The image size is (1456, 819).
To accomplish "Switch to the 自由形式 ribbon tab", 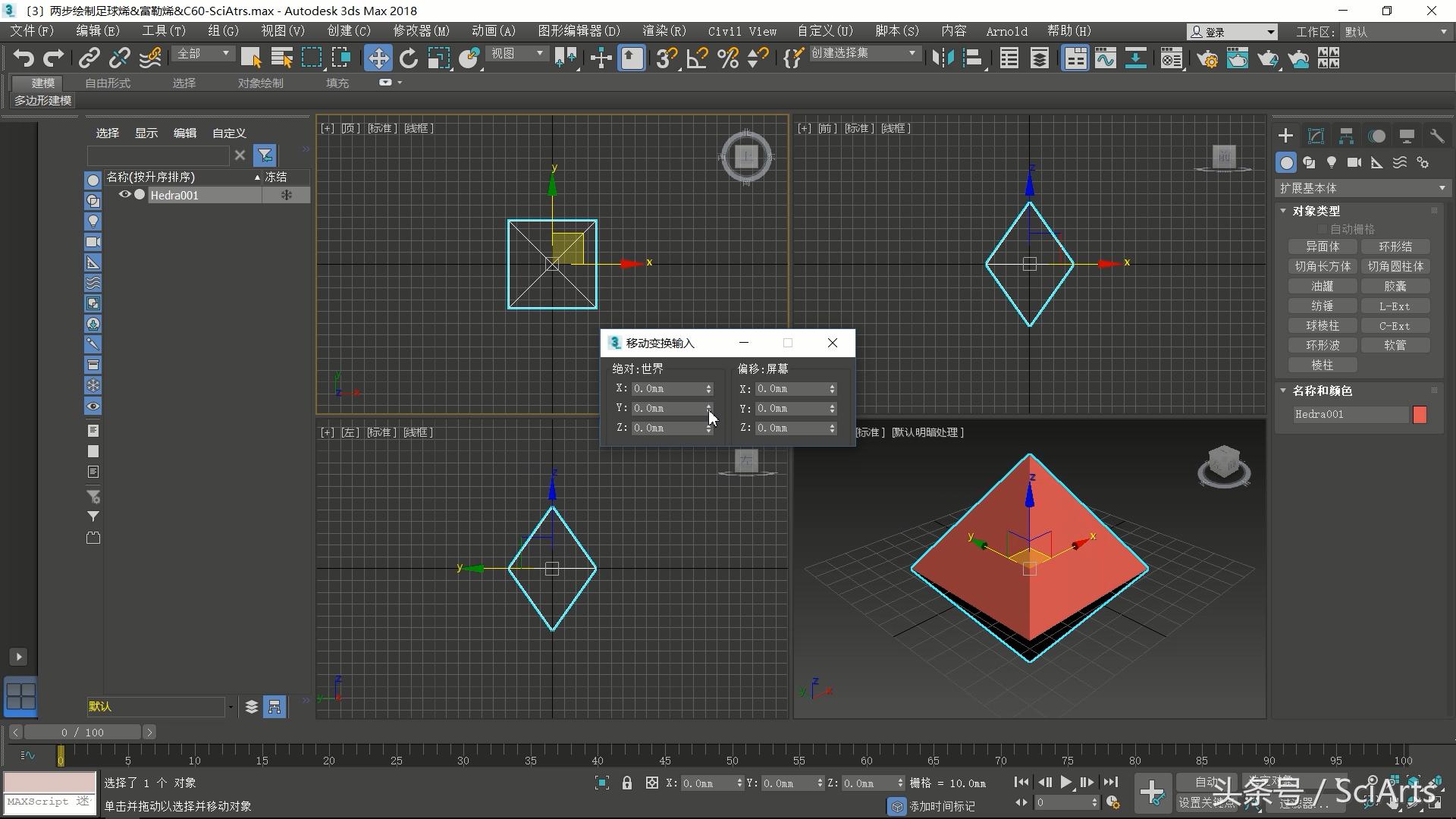I will tap(106, 83).
